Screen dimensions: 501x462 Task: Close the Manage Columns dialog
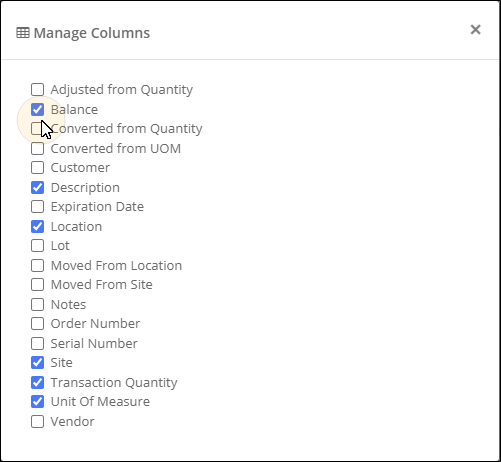(x=475, y=30)
